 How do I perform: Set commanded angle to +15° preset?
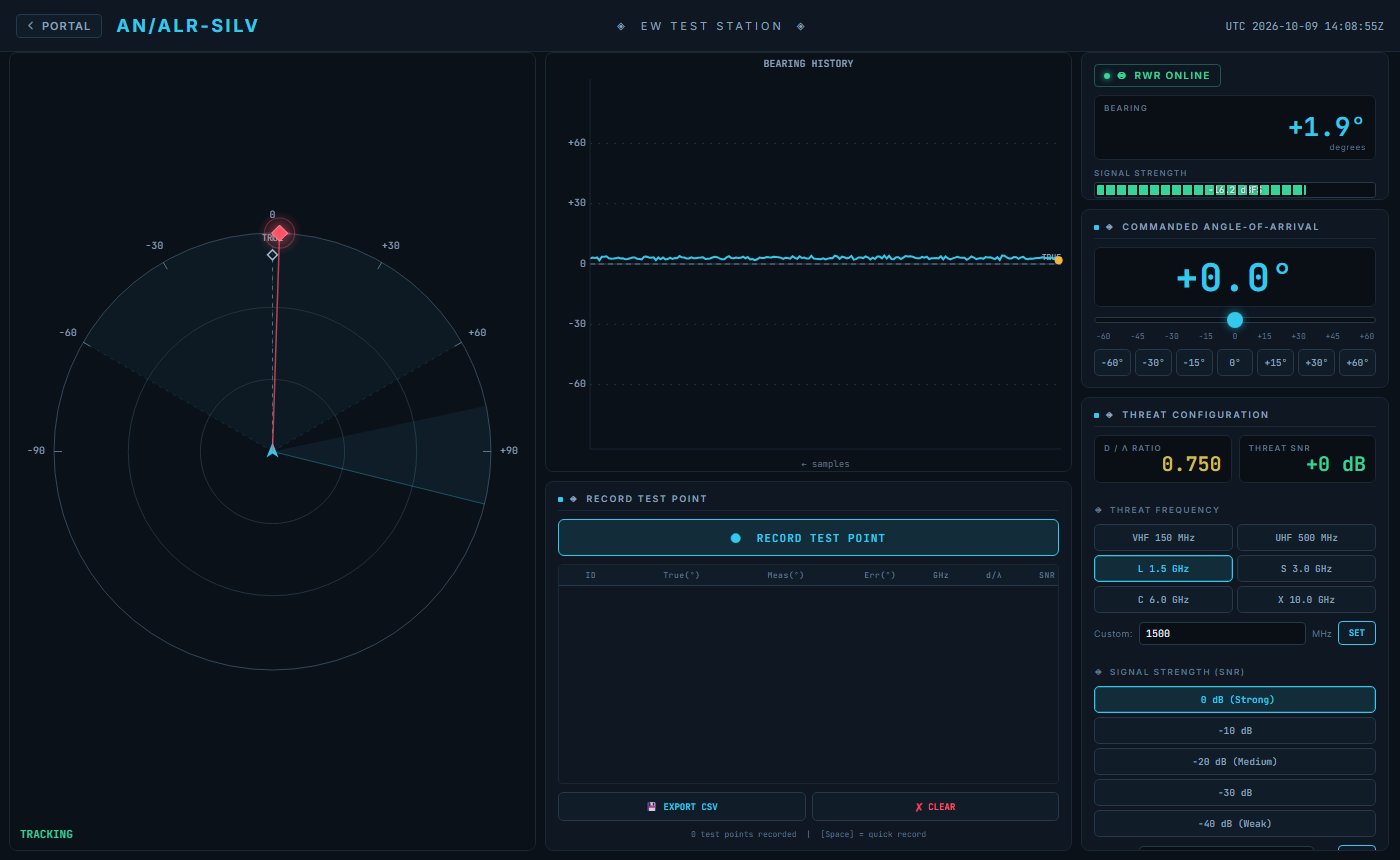[x=1275, y=363]
